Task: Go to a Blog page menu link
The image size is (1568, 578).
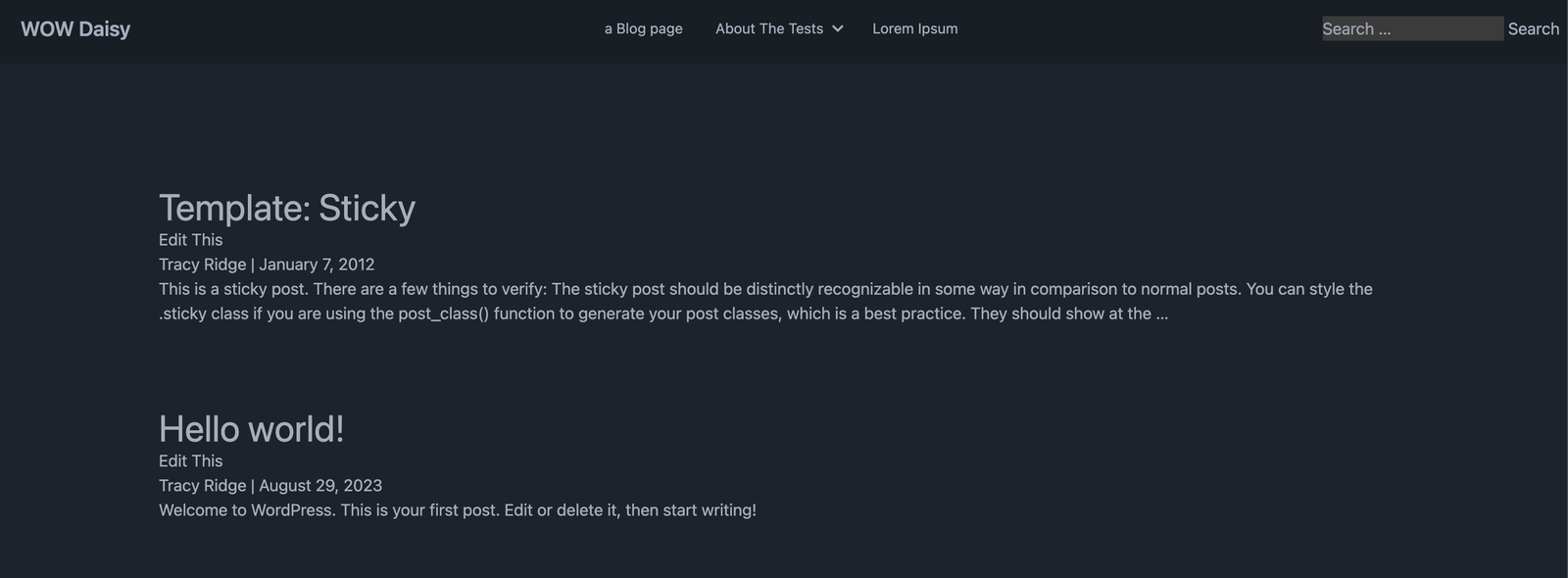Action: point(643,28)
